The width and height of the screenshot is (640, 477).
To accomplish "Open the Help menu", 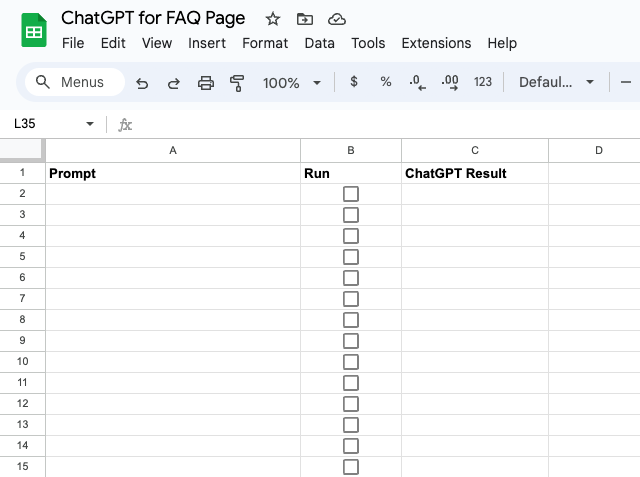I will click(502, 43).
